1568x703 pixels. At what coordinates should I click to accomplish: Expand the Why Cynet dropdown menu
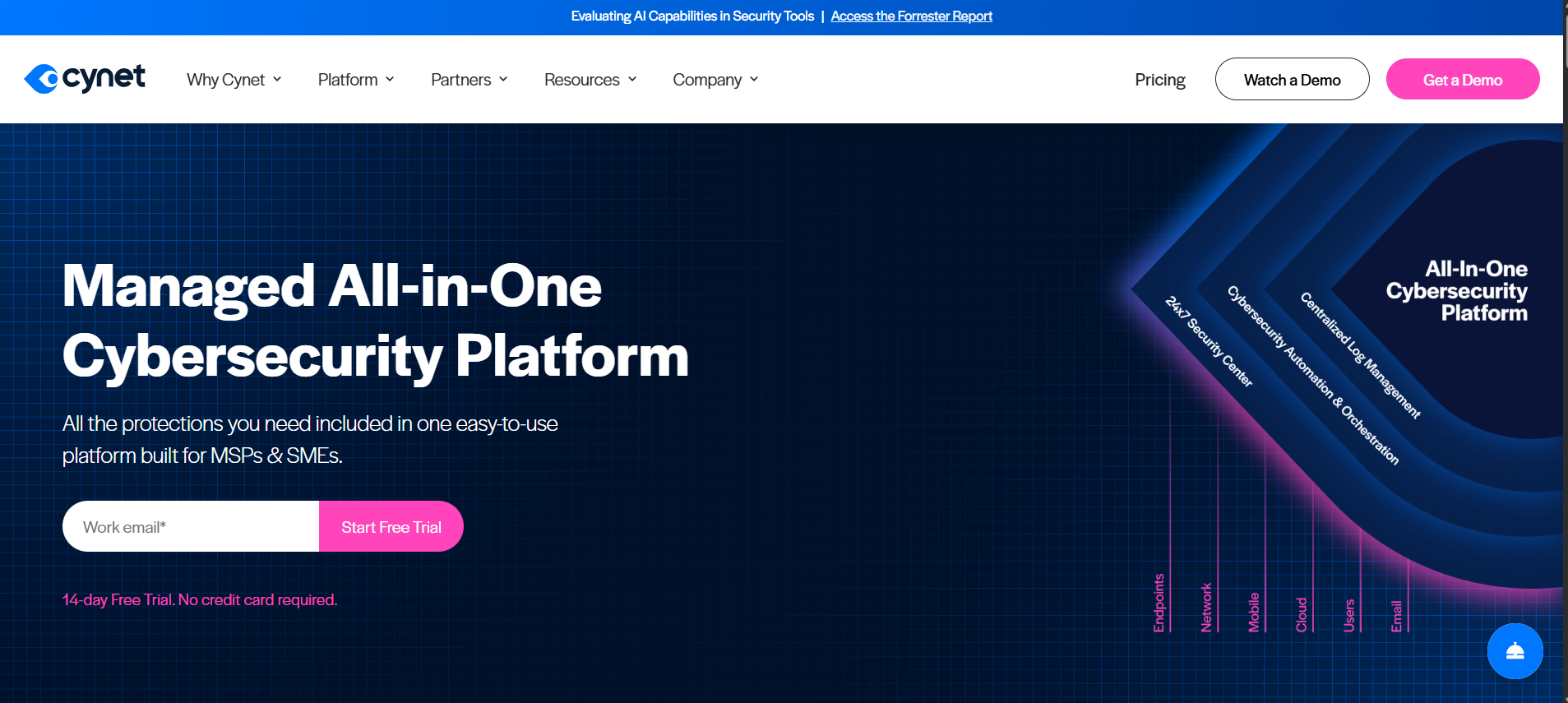(x=234, y=80)
